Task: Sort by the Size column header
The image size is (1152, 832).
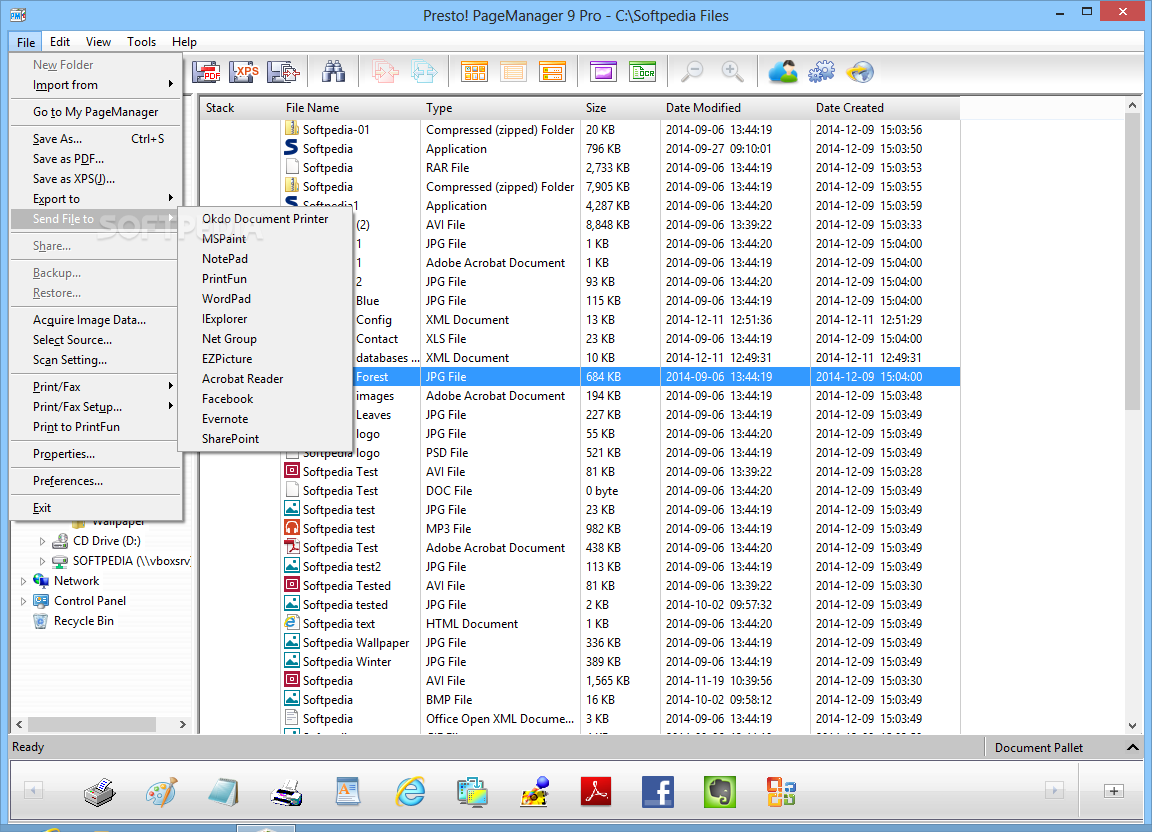Action: [619, 108]
